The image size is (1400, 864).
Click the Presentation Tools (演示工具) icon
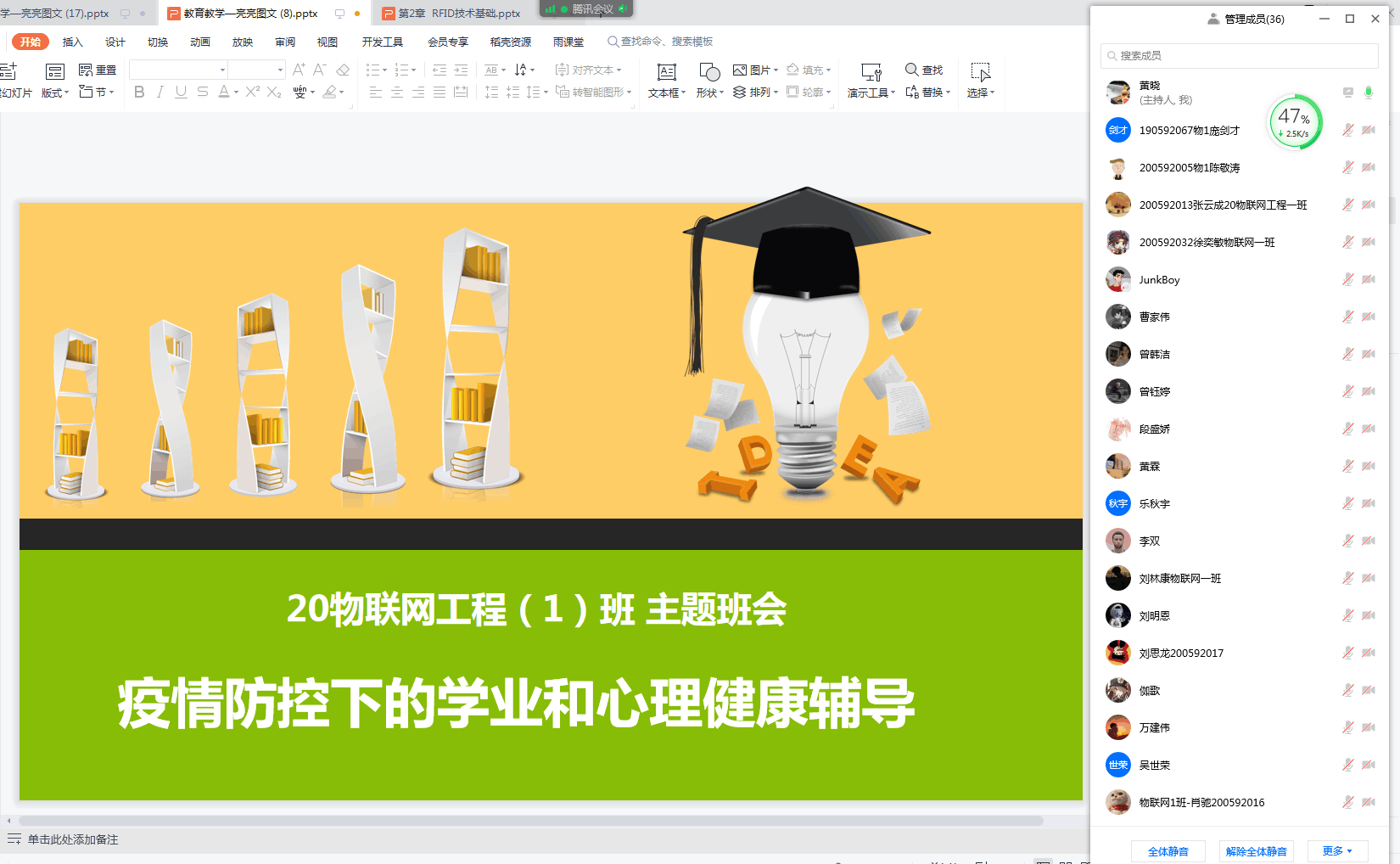(871, 81)
